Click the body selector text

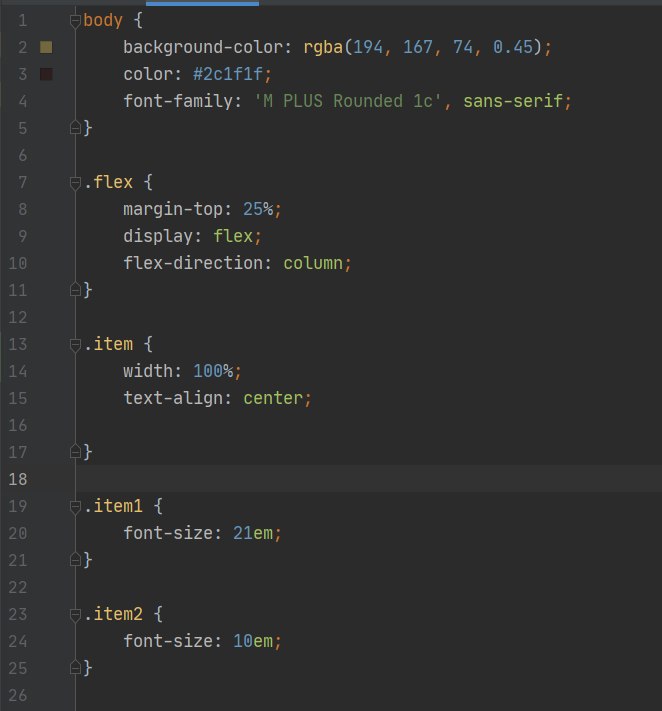(x=103, y=21)
